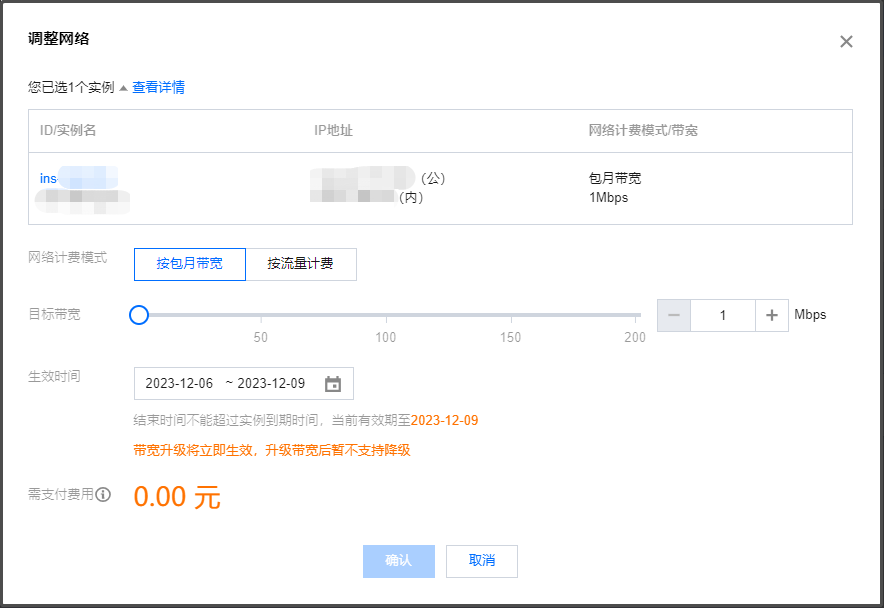Collapse the selected instance triangle arrow

(123, 88)
